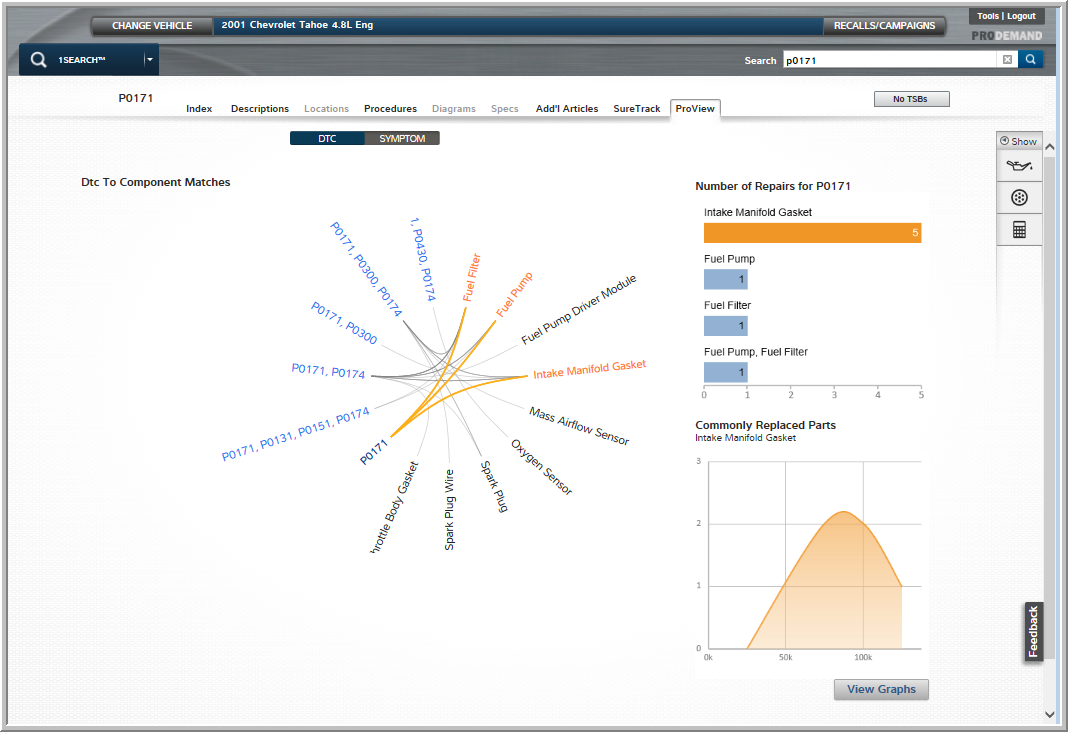
Task: Select Fuel Pump Driver Module label
Action: [x=579, y=310]
